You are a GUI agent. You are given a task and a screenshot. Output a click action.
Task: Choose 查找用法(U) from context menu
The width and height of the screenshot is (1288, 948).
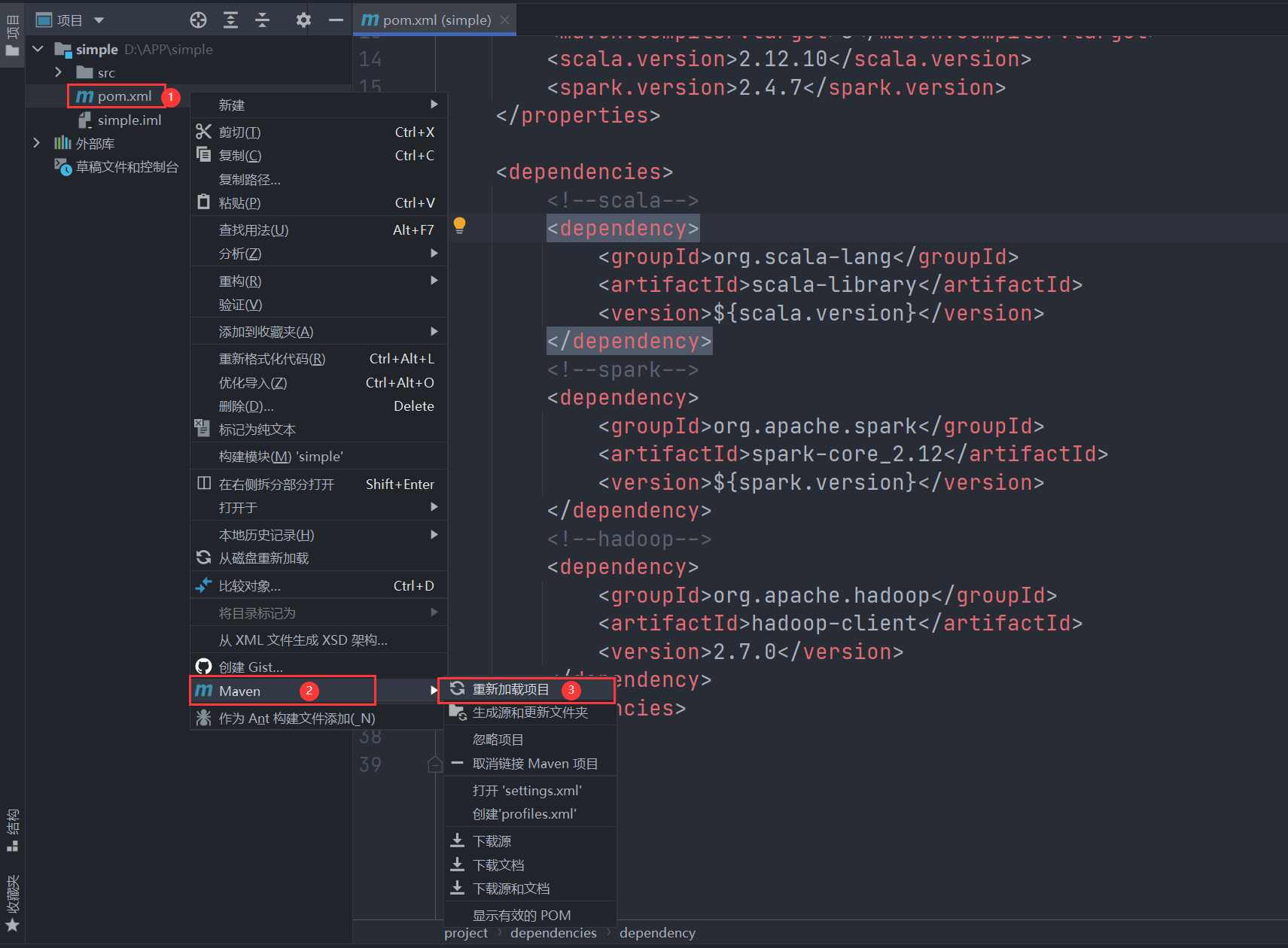pyautogui.click(x=319, y=230)
